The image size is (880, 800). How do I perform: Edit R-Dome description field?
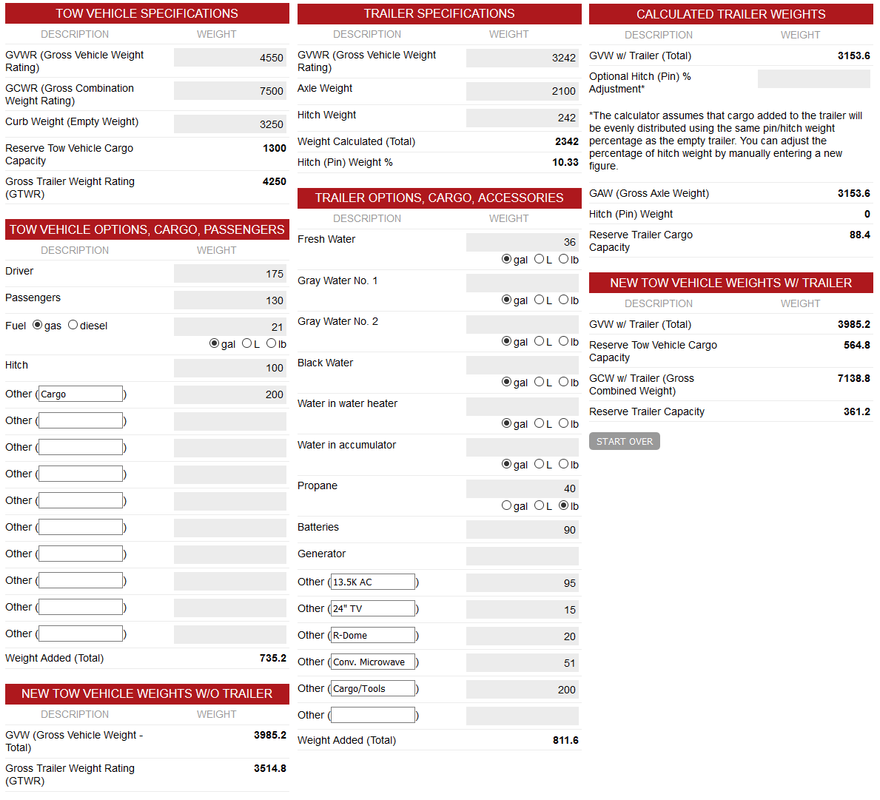pos(373,637)
